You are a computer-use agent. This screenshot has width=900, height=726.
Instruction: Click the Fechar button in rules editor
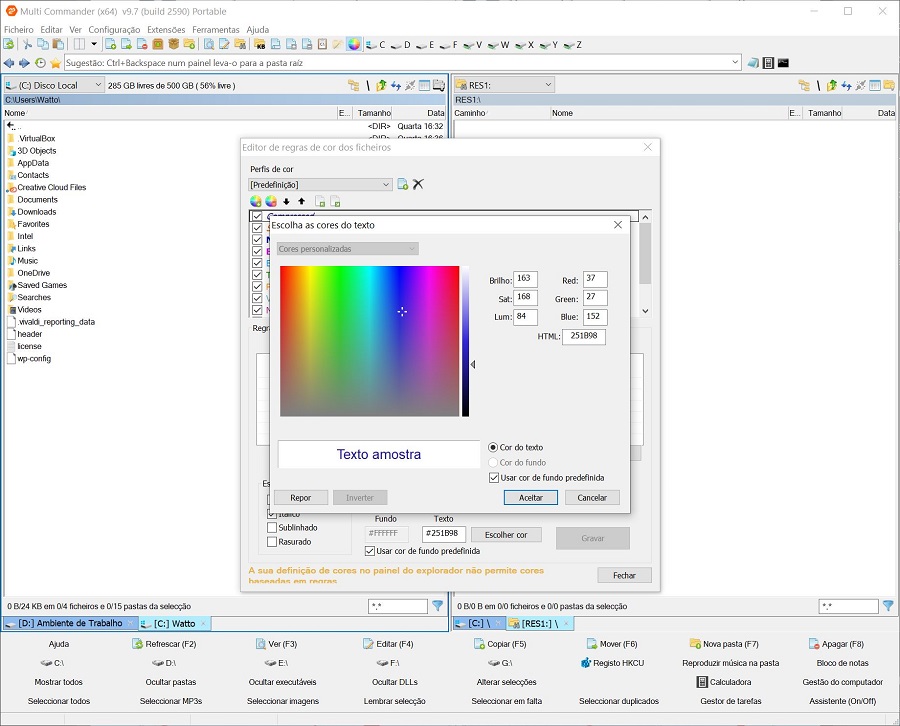click(624, 575)
